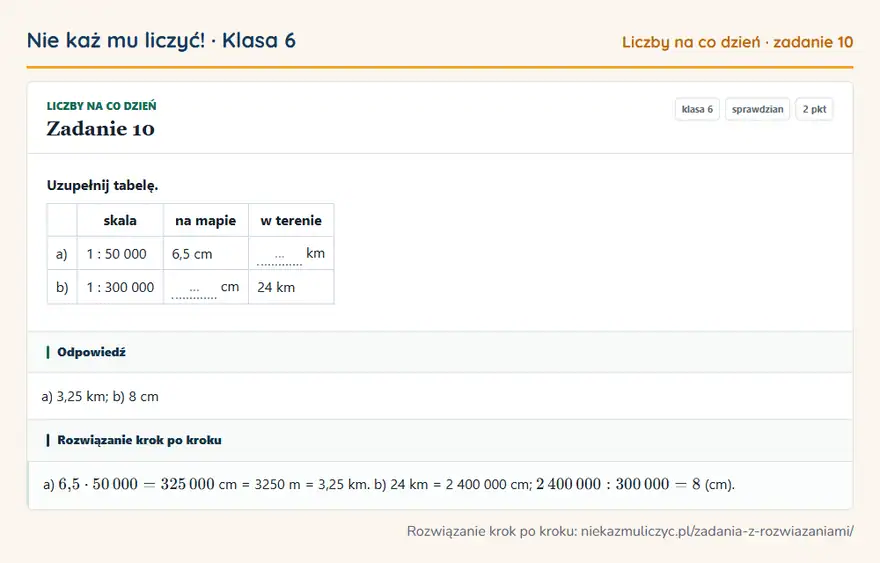Click the 'Nie każ mu liczyć! · Klasa 6' title

pyautogui.click(x=161, y=41)
